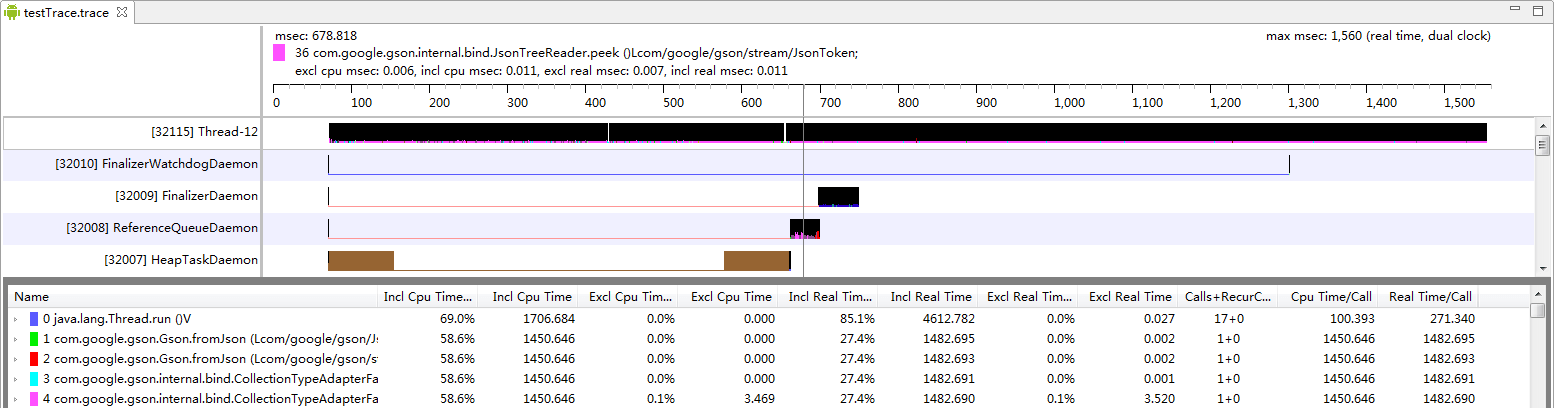Expand the java.lang.Thread.run row
This screenshot has width=1554, height=408.
coord(16,319)
